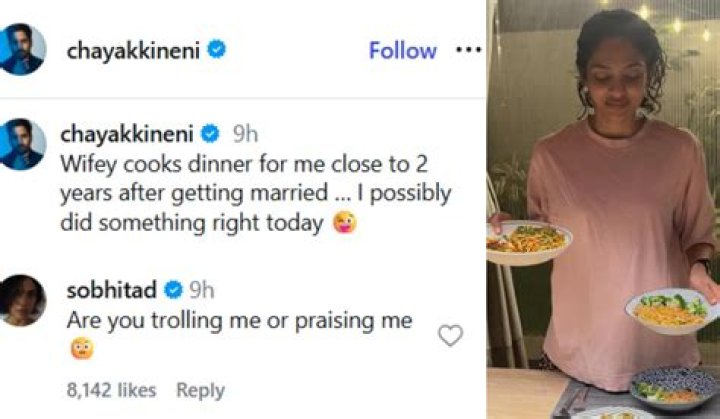Open sobhitad's profile picture avatar
The height and width of the screenshot is (419, 720).
coord(21,300)
